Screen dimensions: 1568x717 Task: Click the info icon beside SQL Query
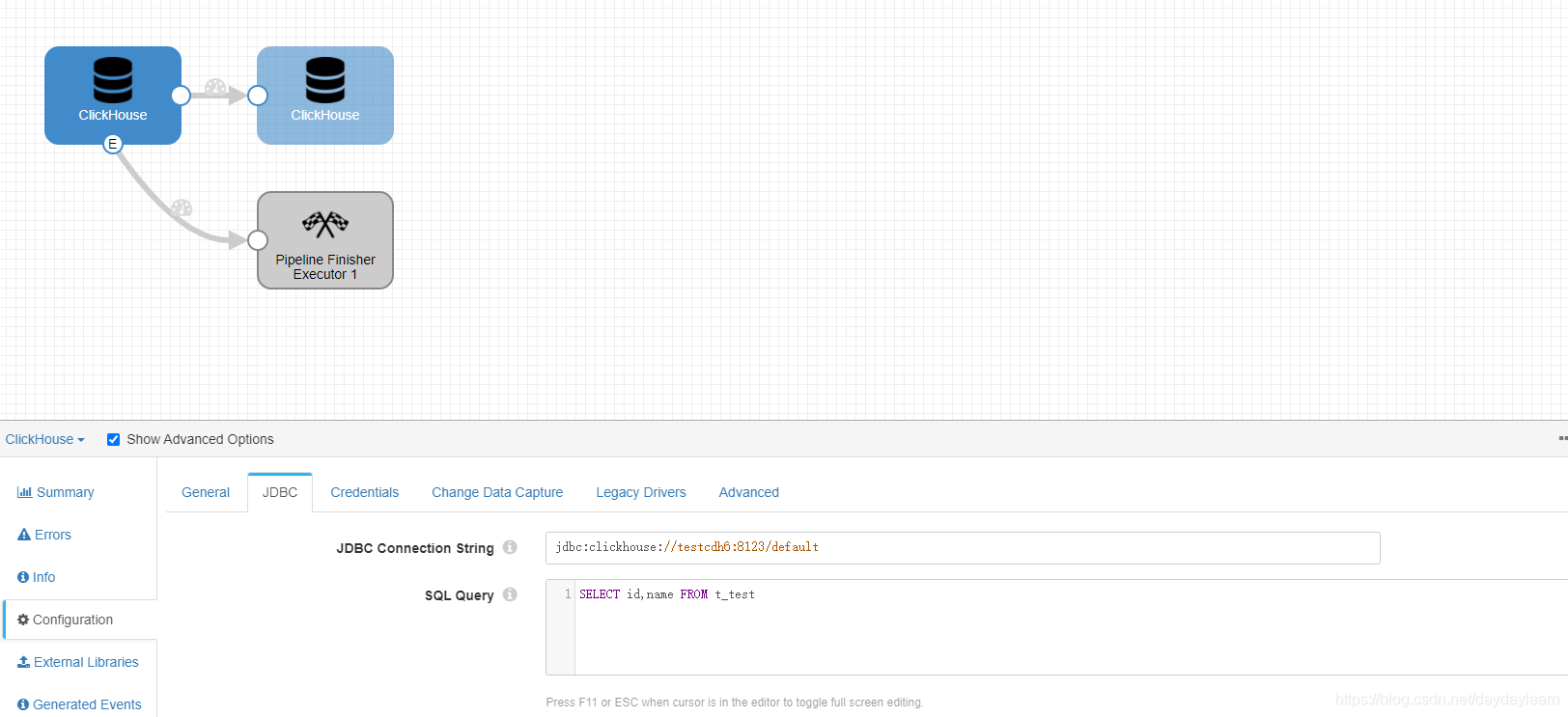tap(510, 594)
